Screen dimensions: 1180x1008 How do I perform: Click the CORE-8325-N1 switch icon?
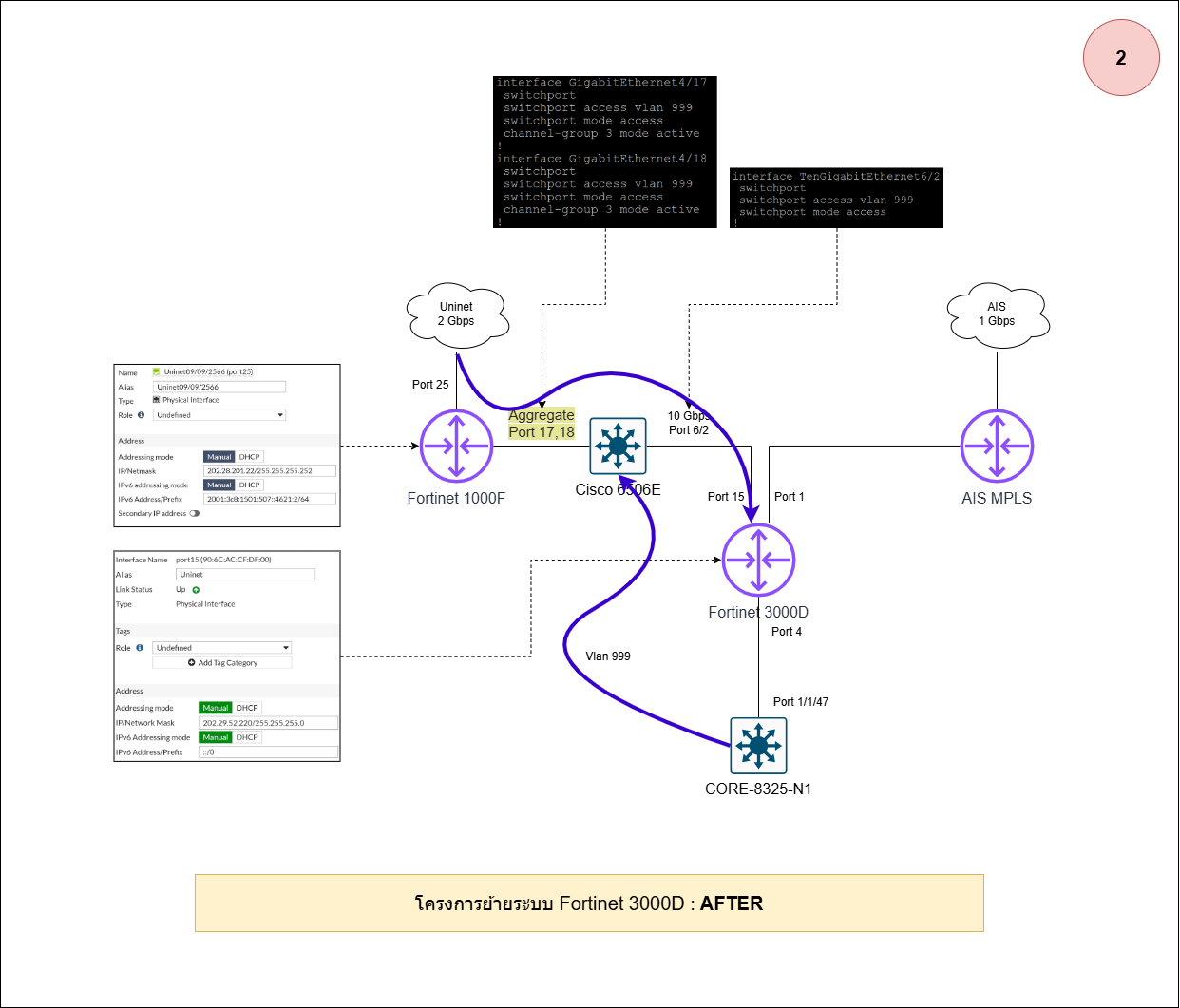coord(758,746)
